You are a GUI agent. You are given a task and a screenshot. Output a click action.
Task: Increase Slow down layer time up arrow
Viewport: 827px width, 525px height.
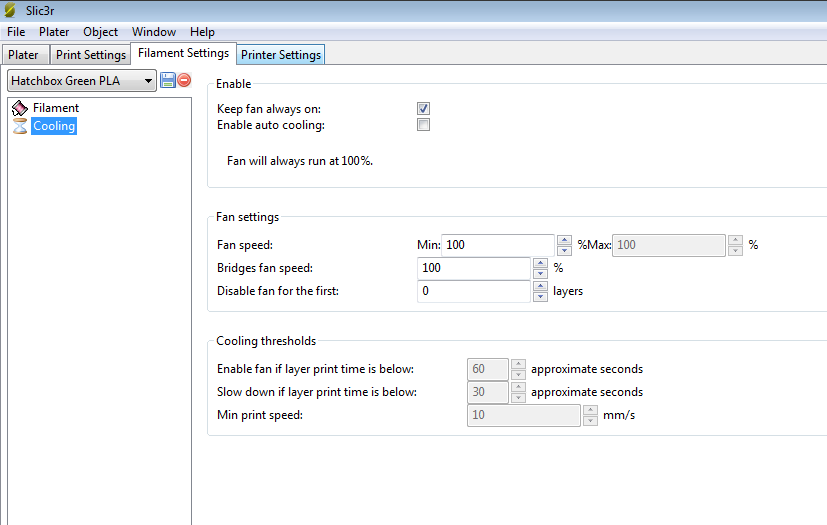coord(518,387)
